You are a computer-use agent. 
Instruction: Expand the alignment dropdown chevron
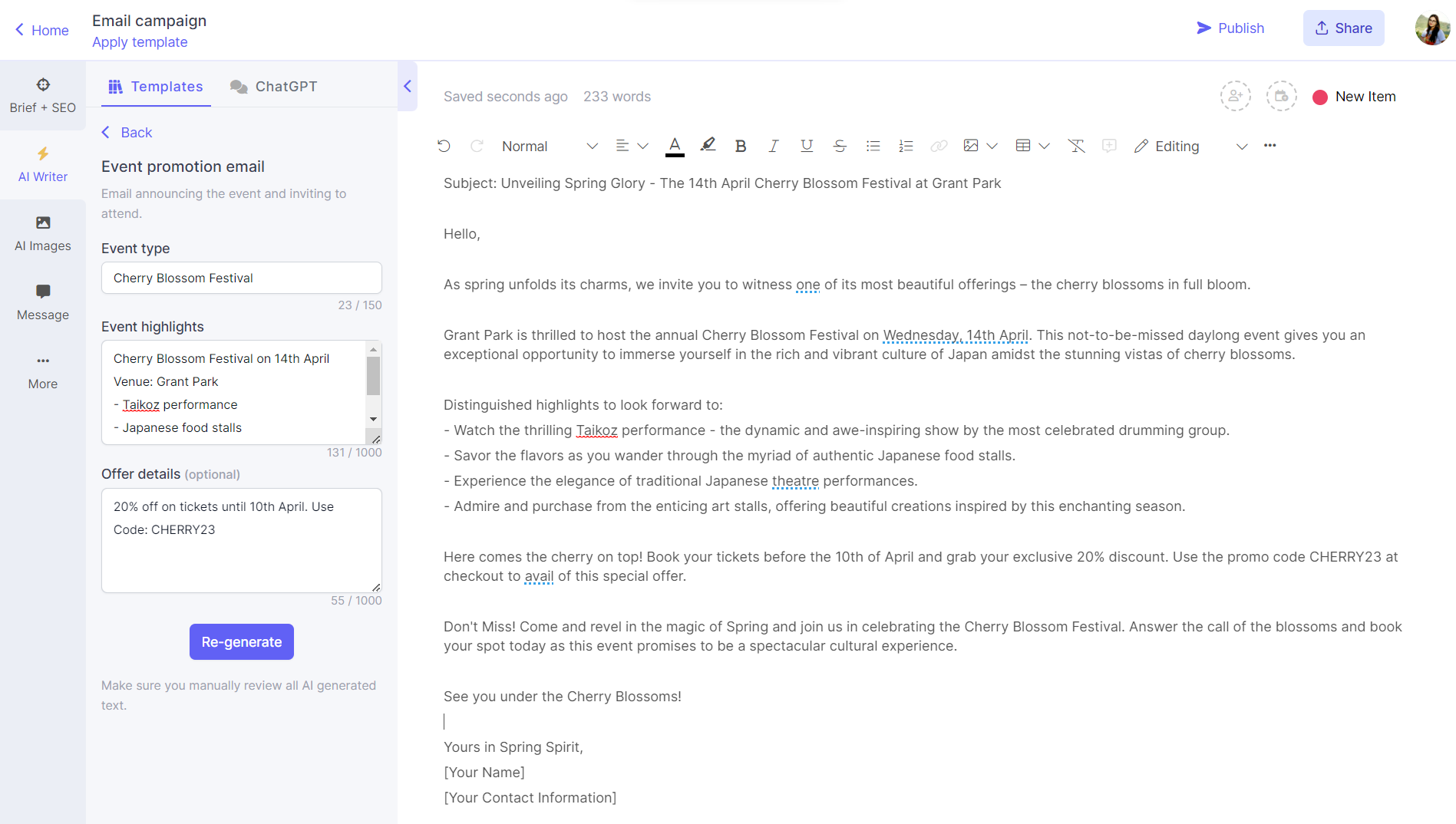point(643,146)
